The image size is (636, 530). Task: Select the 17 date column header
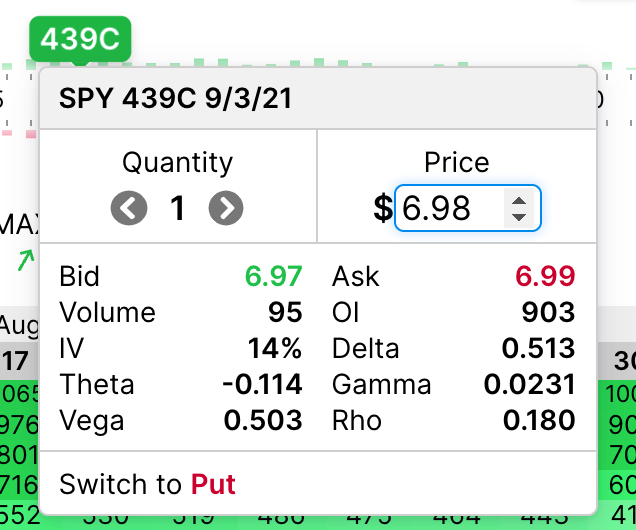click(16, 361)
